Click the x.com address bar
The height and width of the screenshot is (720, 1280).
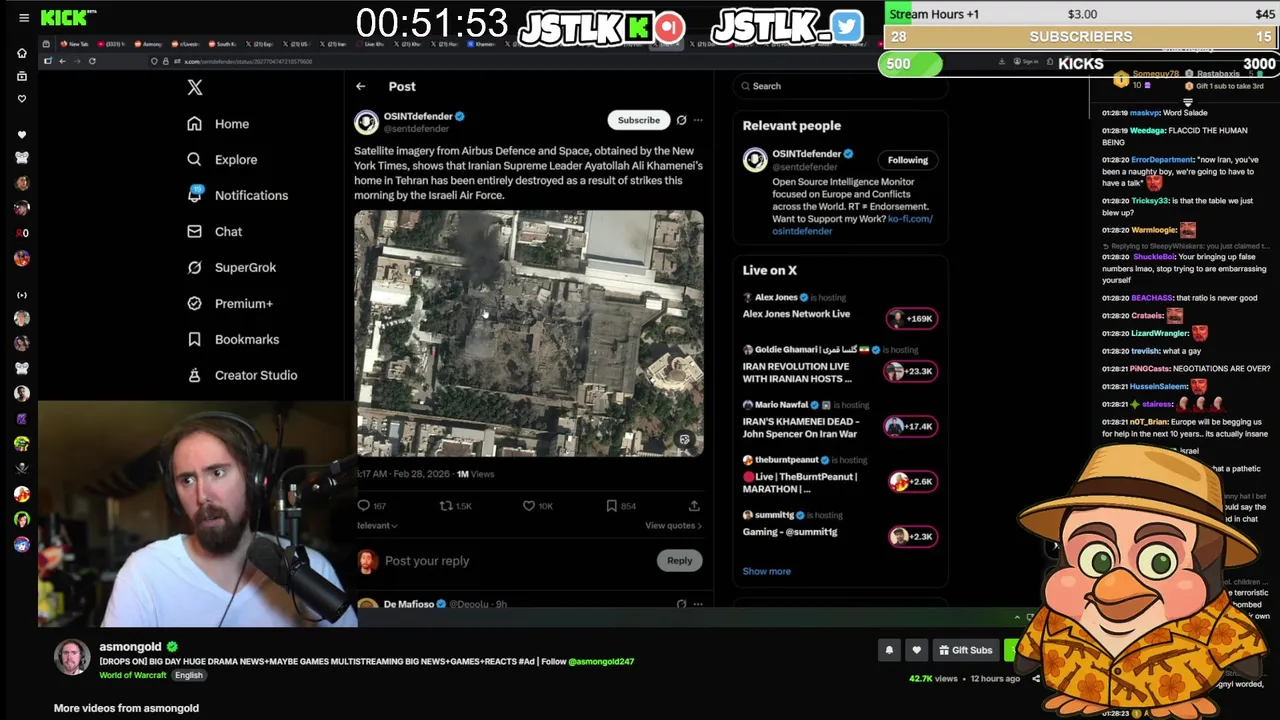(x=250, y=62)
